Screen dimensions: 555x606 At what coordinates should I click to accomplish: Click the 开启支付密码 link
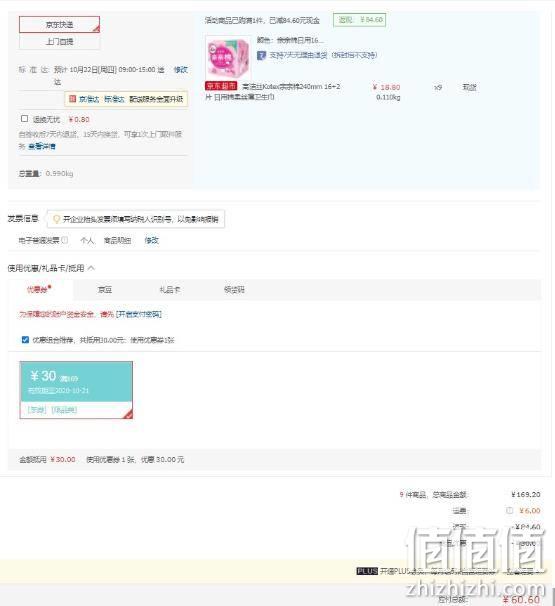click(139, 314)
